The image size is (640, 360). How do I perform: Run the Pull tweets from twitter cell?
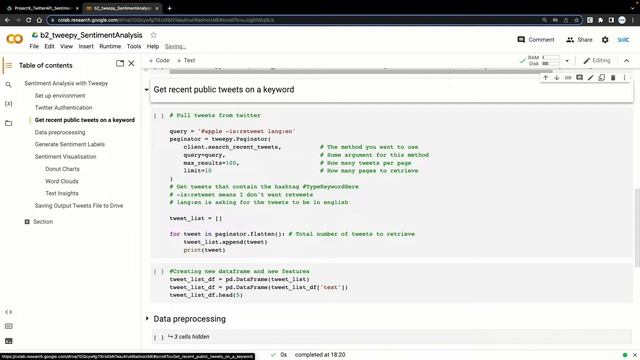[158, 116]
